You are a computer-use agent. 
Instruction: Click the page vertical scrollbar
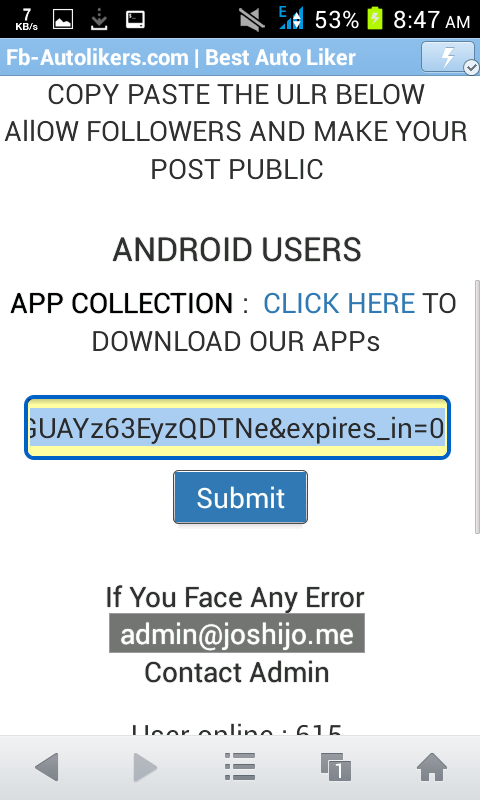[x=477, y=406]
